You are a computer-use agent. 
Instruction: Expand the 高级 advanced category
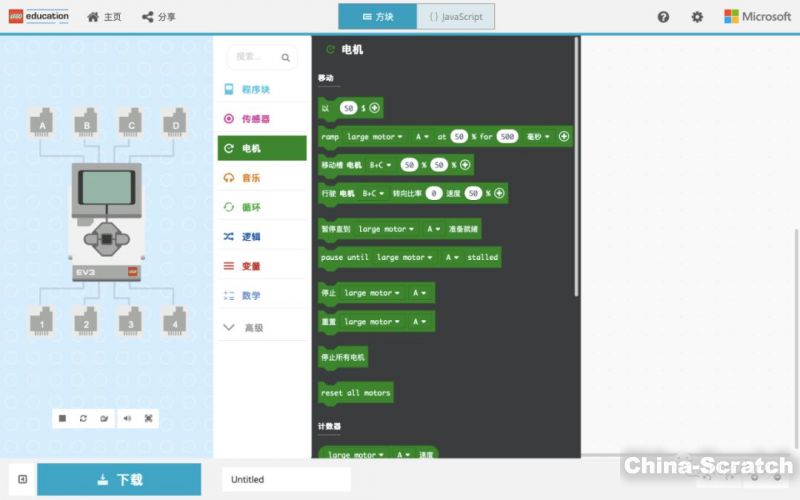252,327
